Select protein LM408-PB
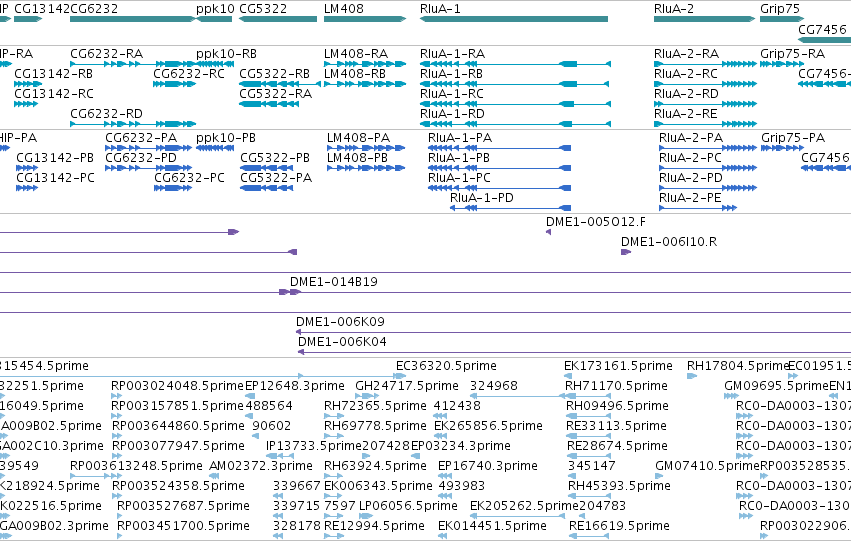 (x=366, y=168)
